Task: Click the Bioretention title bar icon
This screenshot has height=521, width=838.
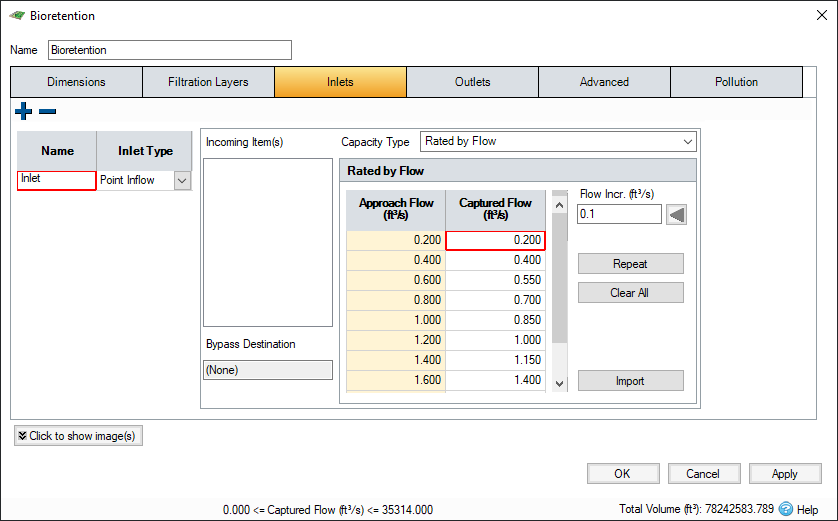Action: [x=17, y=15]
